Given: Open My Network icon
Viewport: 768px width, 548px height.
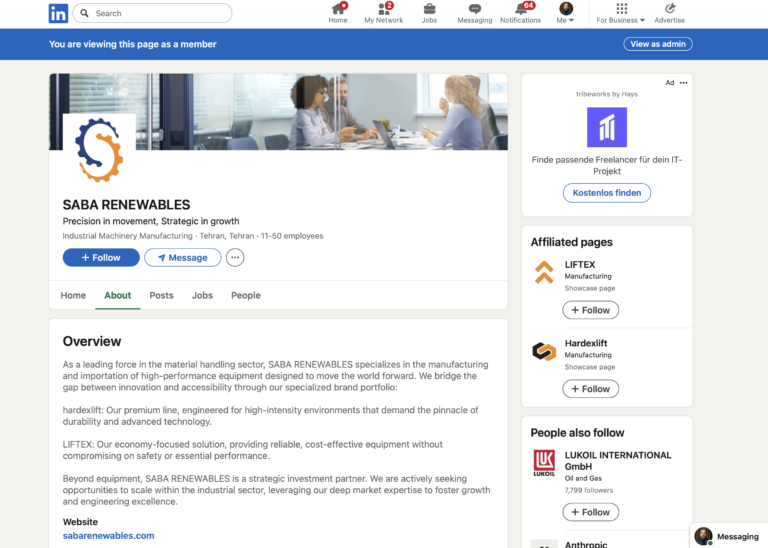Looking at the screenshot, I should point(383,9).
